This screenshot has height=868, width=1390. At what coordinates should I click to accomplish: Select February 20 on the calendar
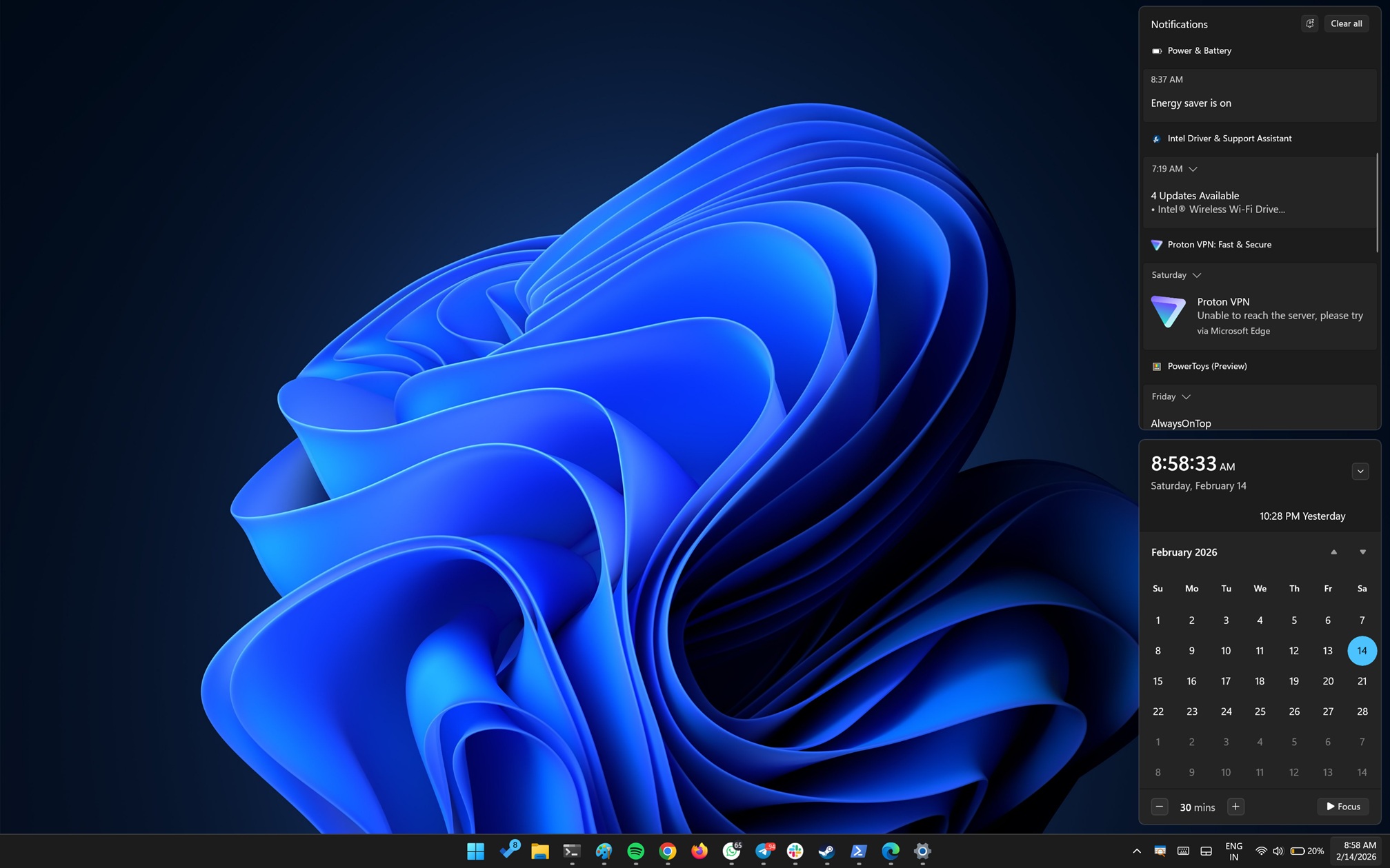click(x=1327, y=680)
